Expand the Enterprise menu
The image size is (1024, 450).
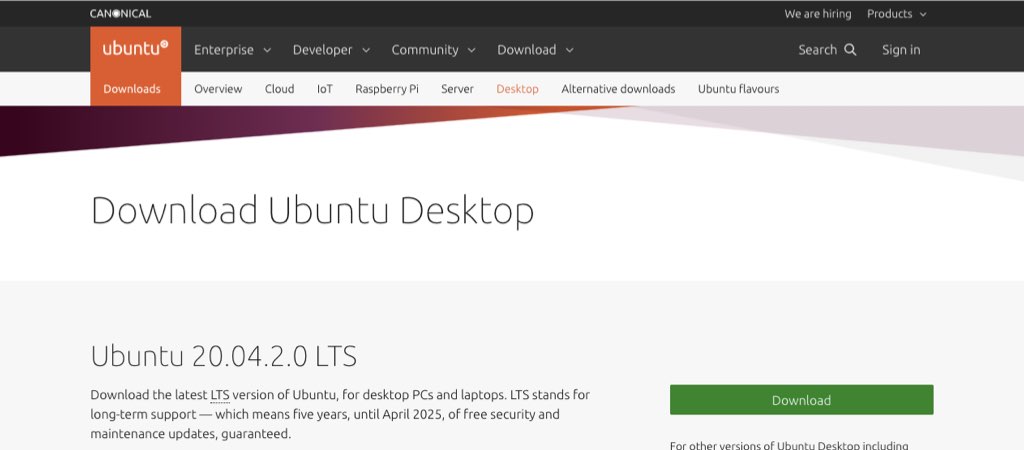point(232,50)
